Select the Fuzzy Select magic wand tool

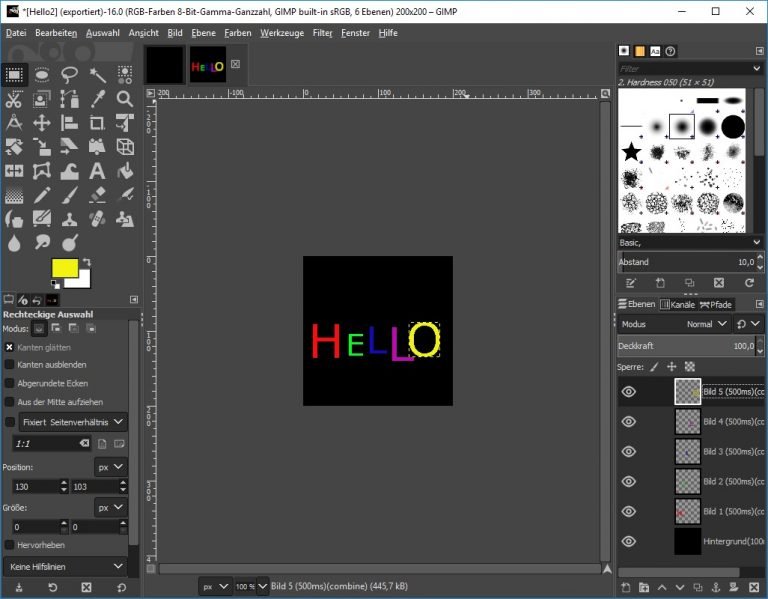tap(97, 74)
